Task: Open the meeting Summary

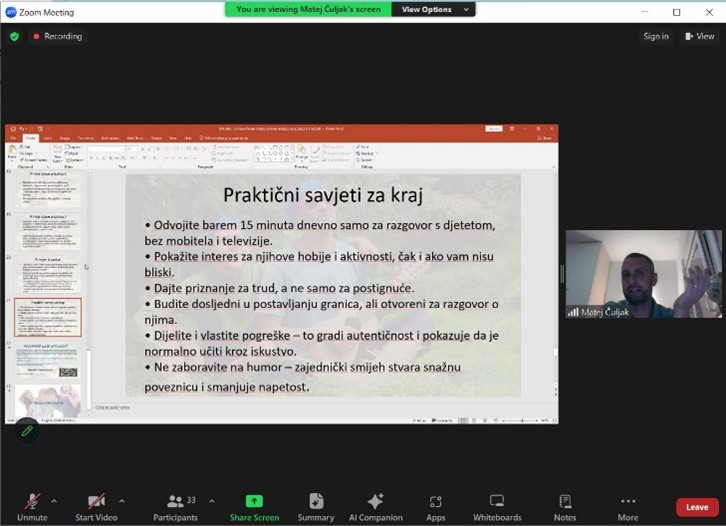Action: coord(316,501)
